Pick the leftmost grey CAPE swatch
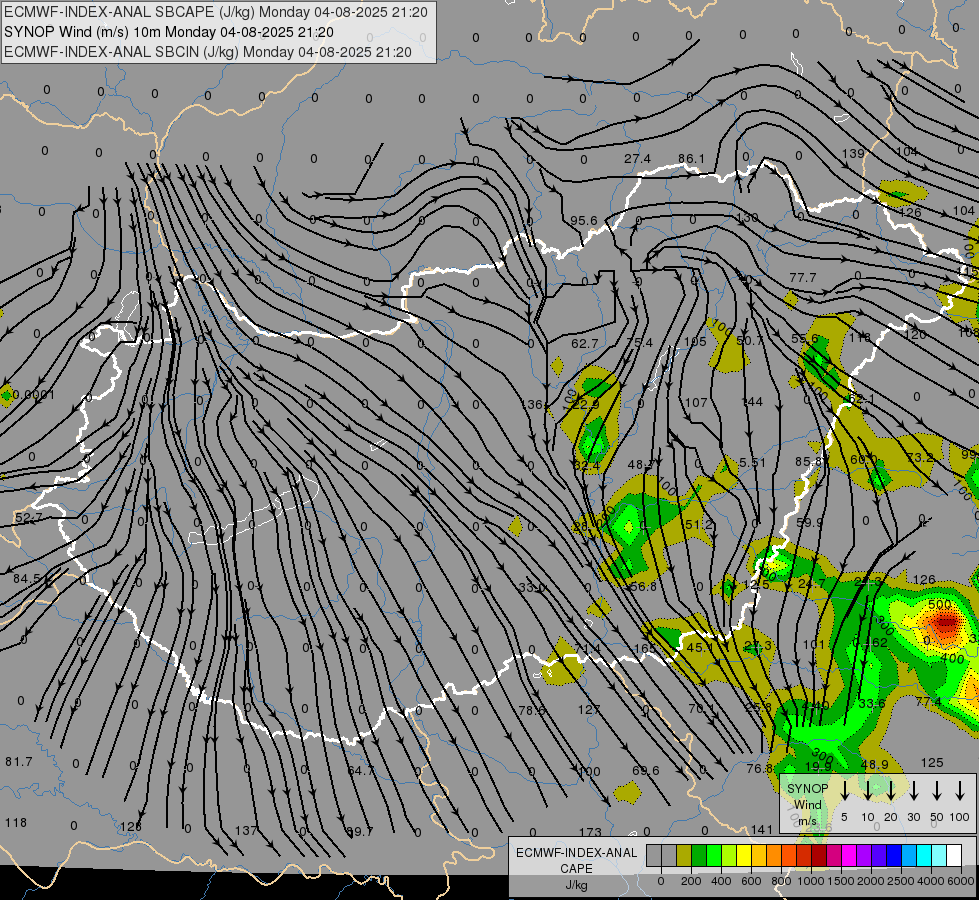 pyautogui.click(x=654, y=856)
